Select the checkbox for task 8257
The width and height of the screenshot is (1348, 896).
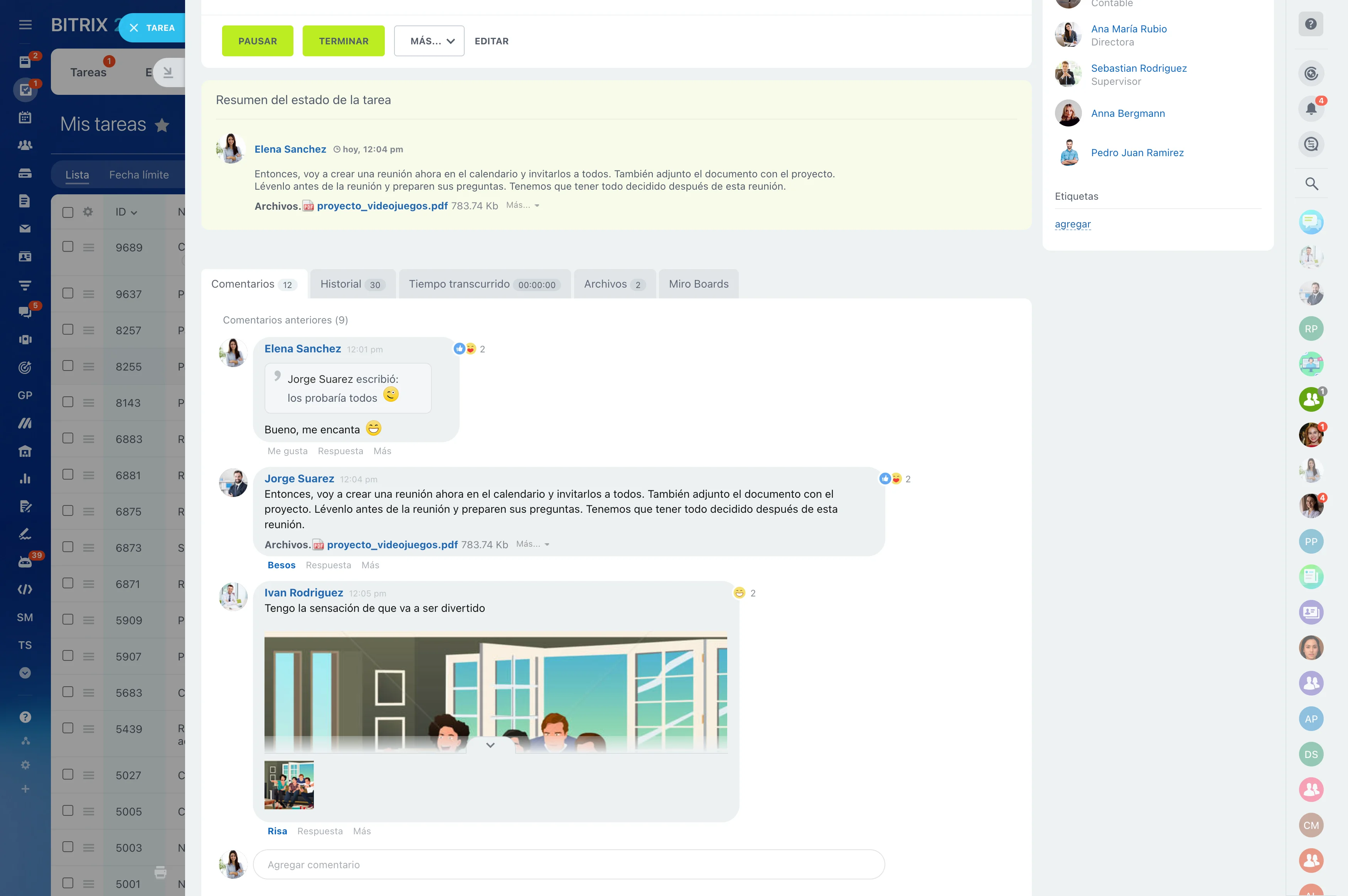pos(68,330)
